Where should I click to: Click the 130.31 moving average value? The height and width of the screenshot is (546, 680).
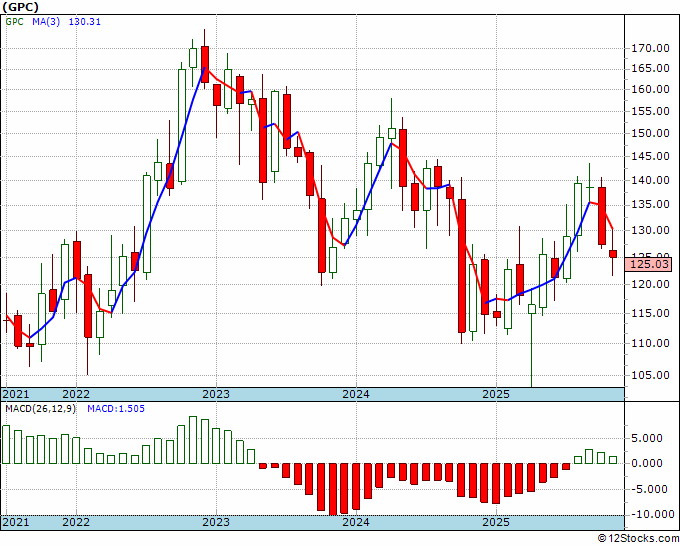85,22
